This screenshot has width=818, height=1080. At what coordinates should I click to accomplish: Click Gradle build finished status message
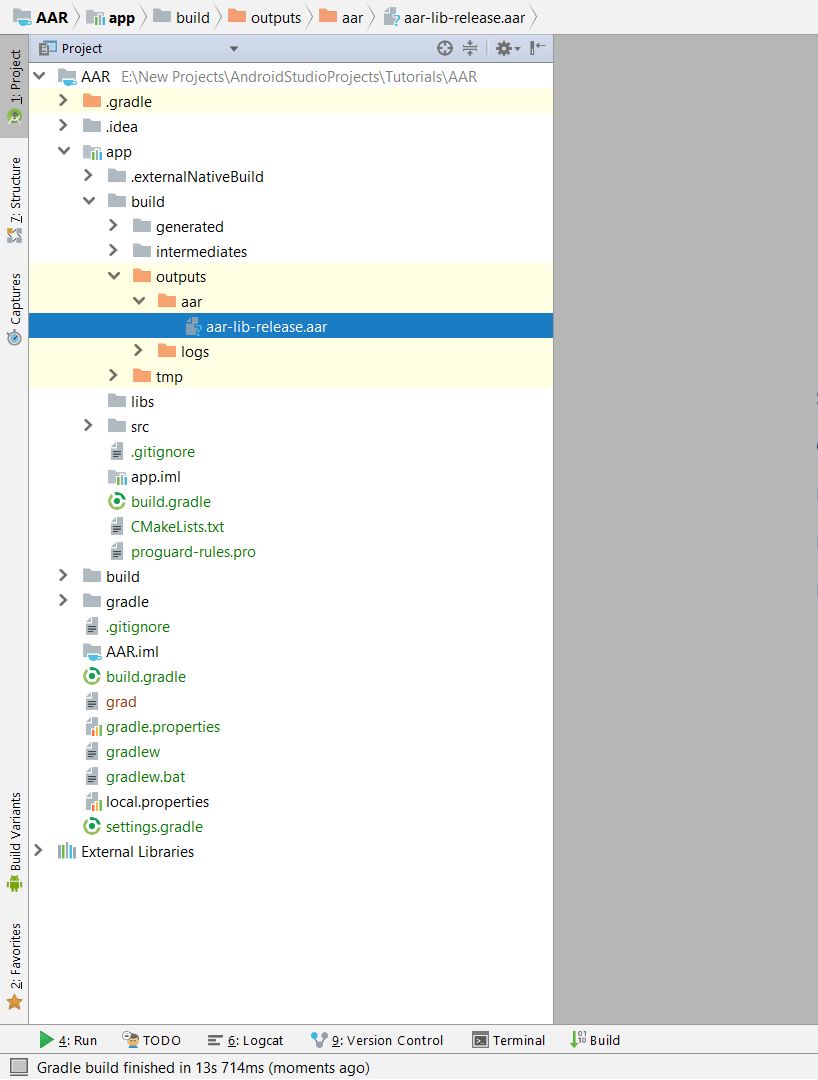pos(203,1068)
